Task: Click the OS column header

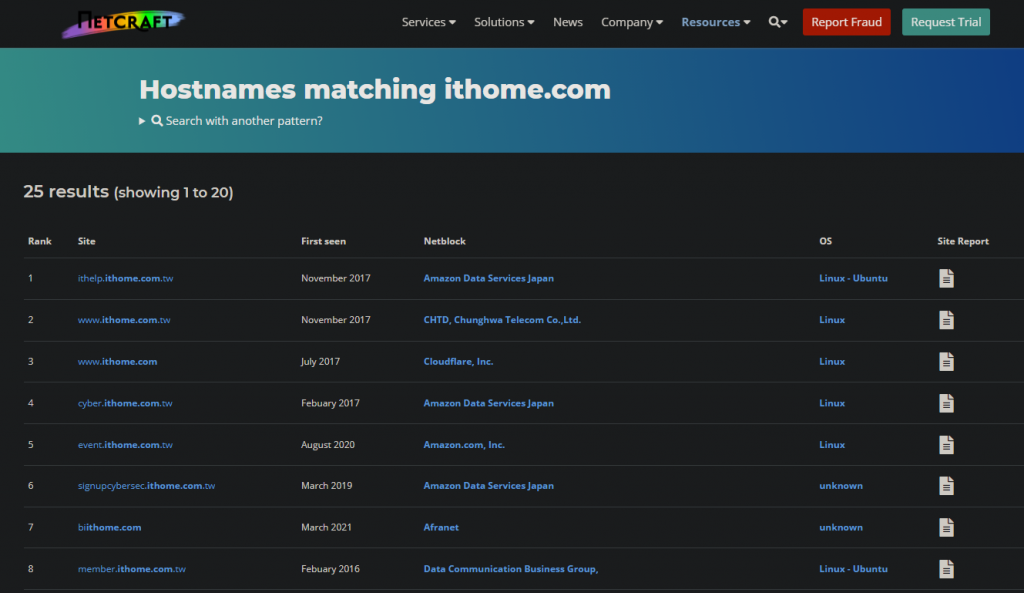Action: (825, 242)
